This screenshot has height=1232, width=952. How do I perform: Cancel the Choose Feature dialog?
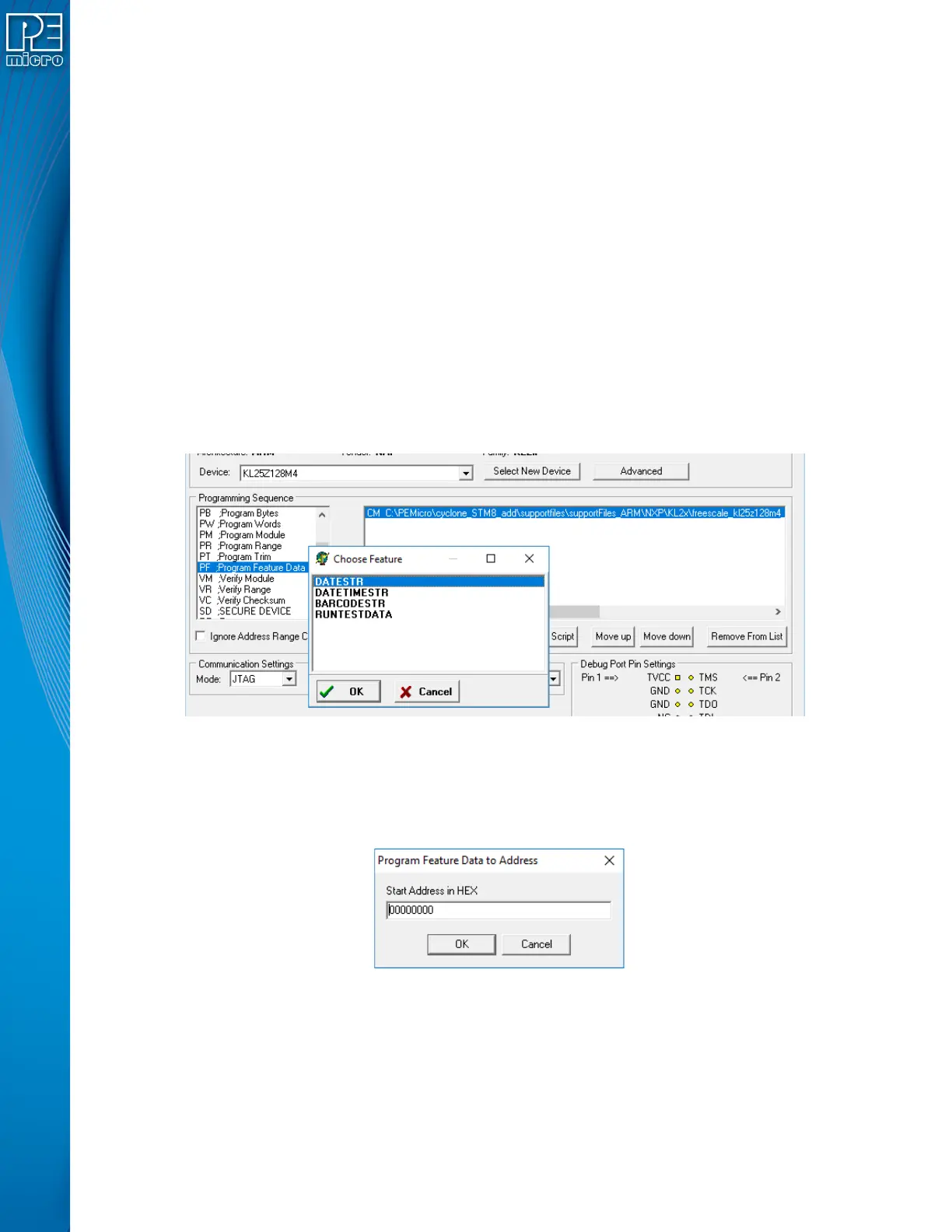(426, 691)
